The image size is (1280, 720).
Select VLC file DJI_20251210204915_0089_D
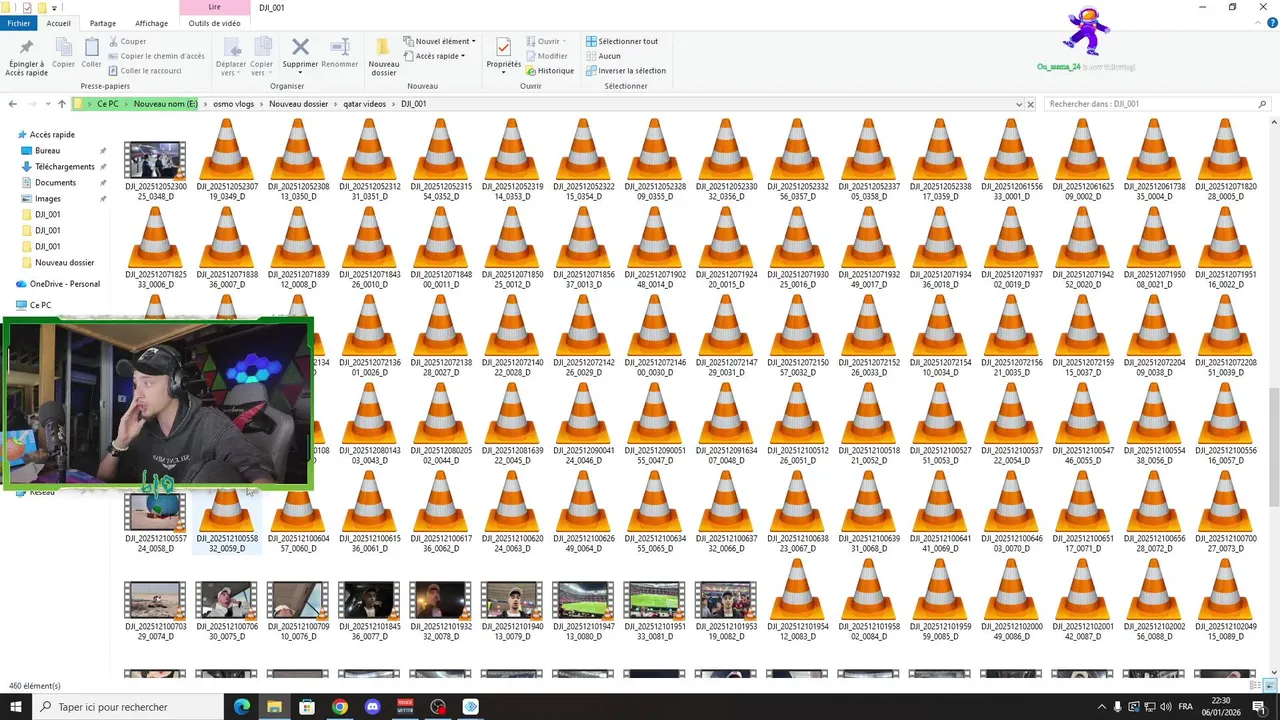tap(1226, 600)
